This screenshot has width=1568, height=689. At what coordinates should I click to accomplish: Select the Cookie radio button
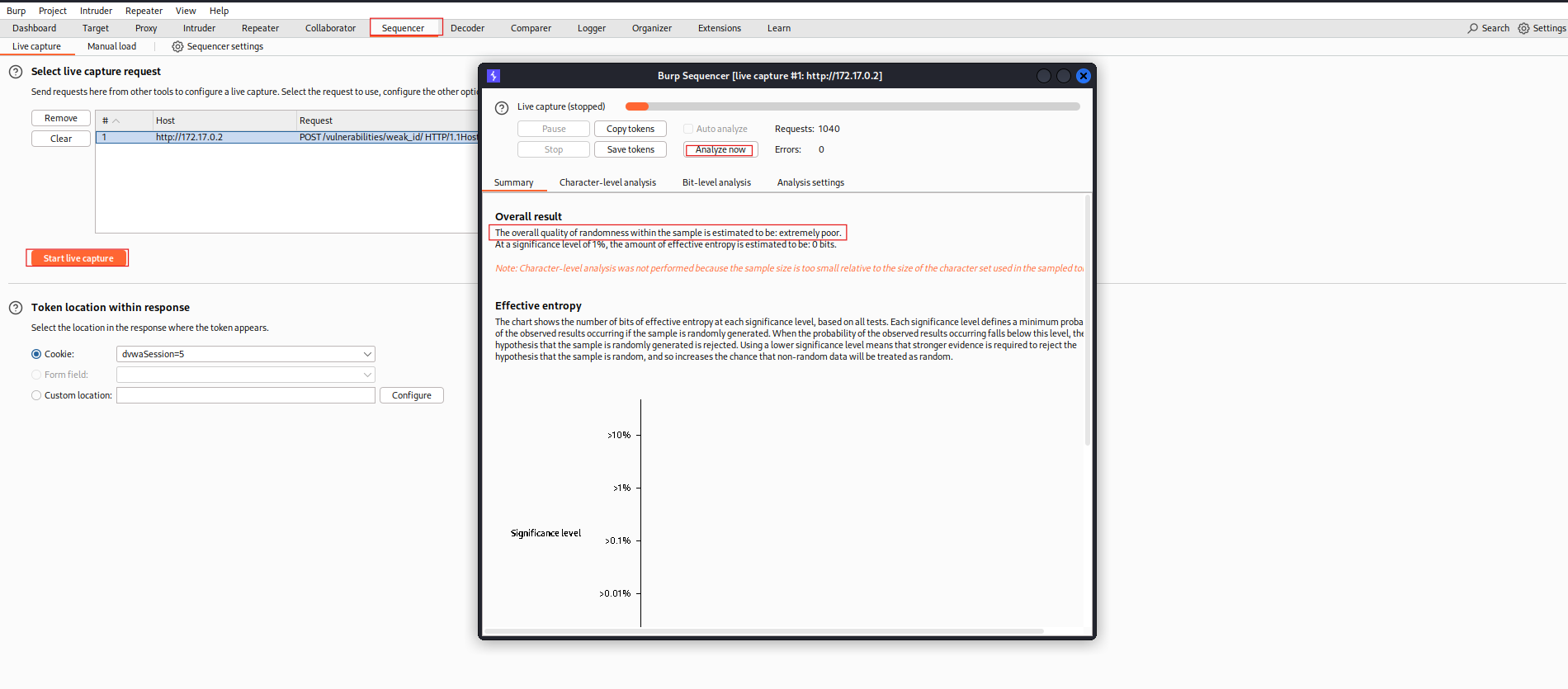pyautogui.click(x=36, y=354)
